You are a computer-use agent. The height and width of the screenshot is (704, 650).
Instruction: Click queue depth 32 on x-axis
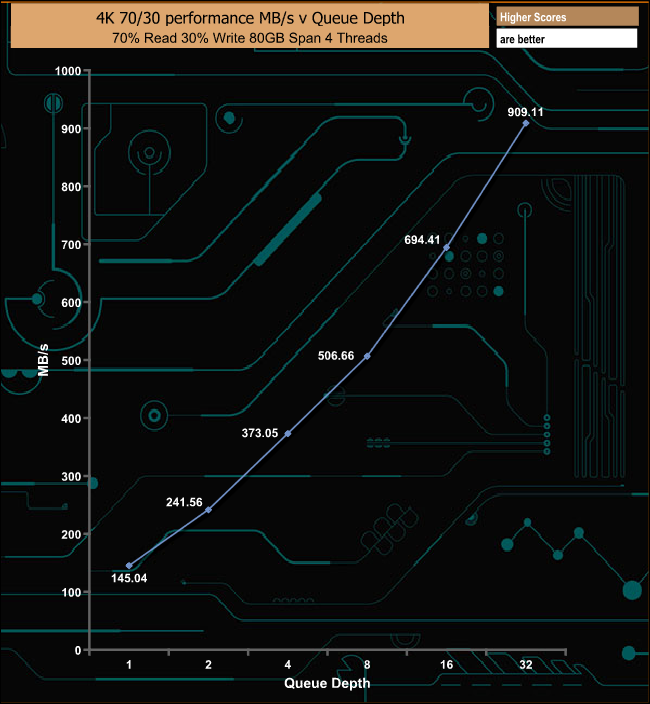point(526,664)
